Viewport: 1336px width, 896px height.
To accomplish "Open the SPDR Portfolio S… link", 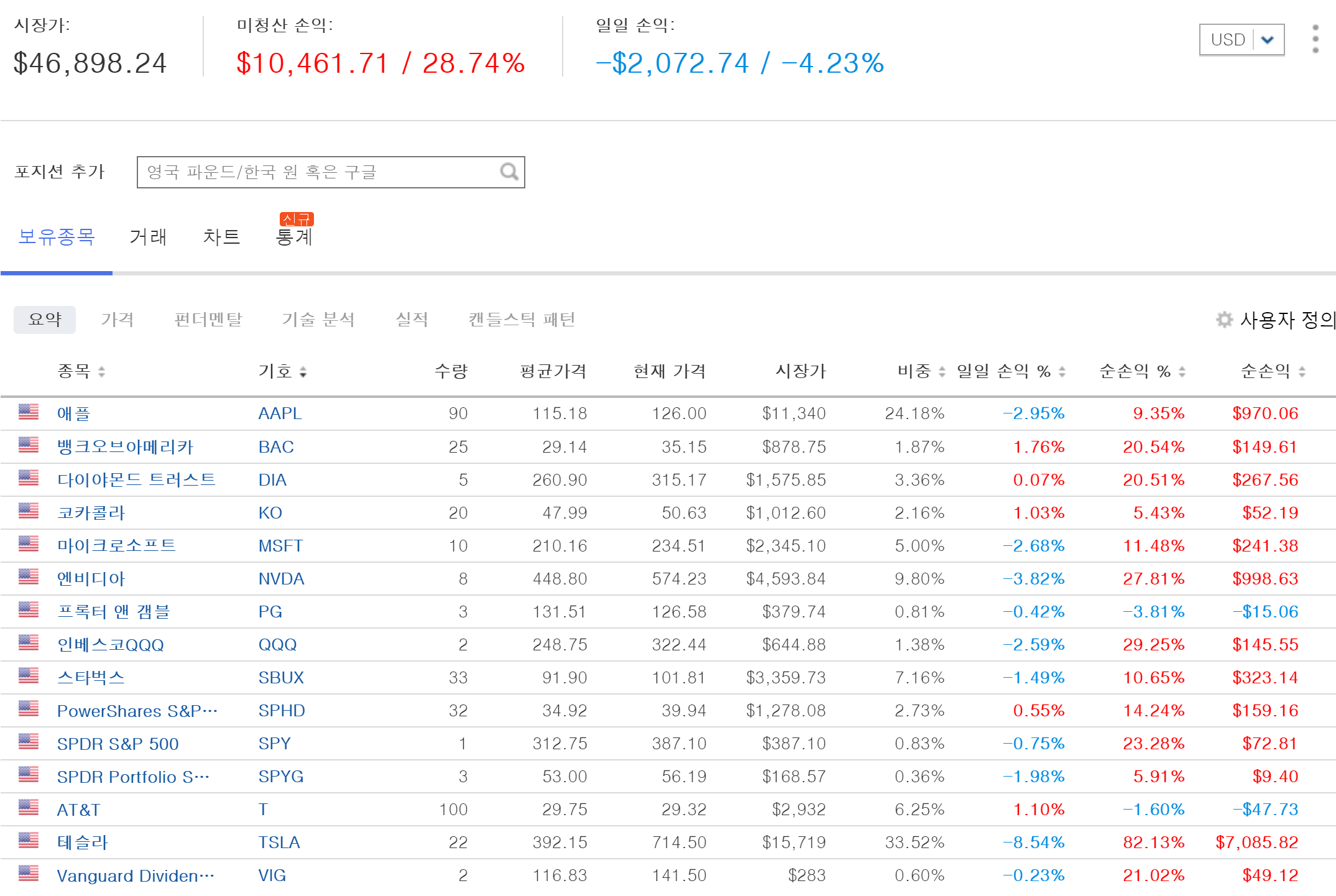I will (133, 777).
